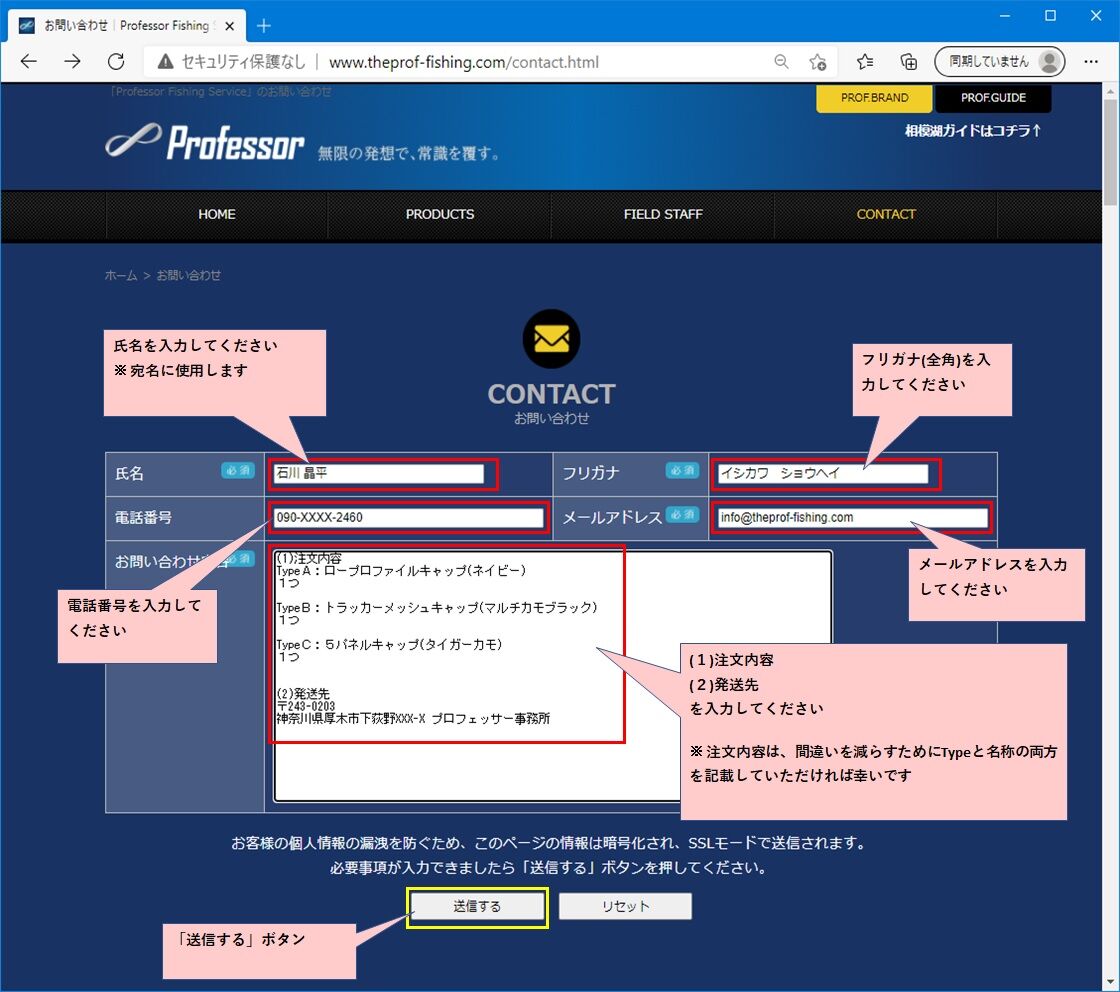Click the profile sync button 同期していません
Screen dimensions: 1120x992
tap(999, 61)
